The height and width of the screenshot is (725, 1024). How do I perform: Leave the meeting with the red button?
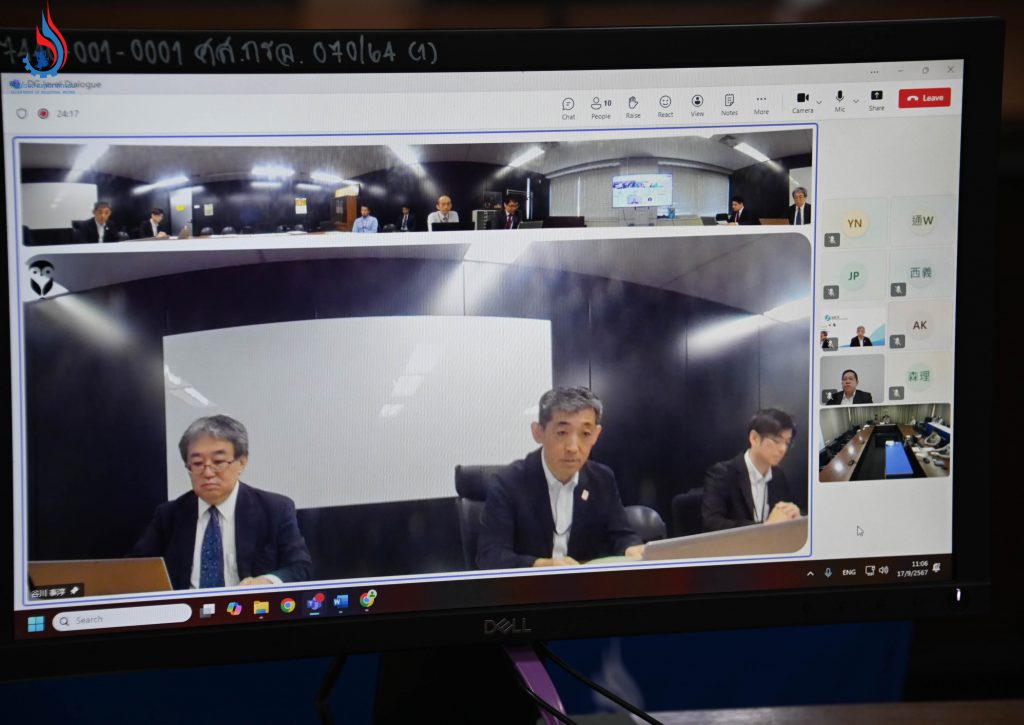click(924, 98)
